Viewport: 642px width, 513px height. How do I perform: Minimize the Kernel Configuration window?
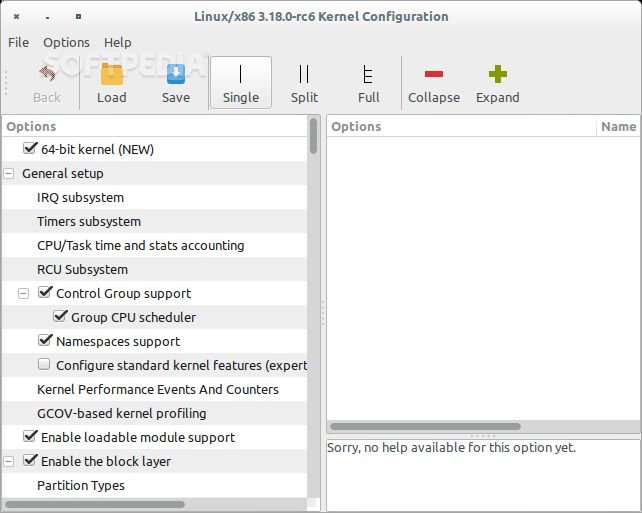tap(48, 17)
